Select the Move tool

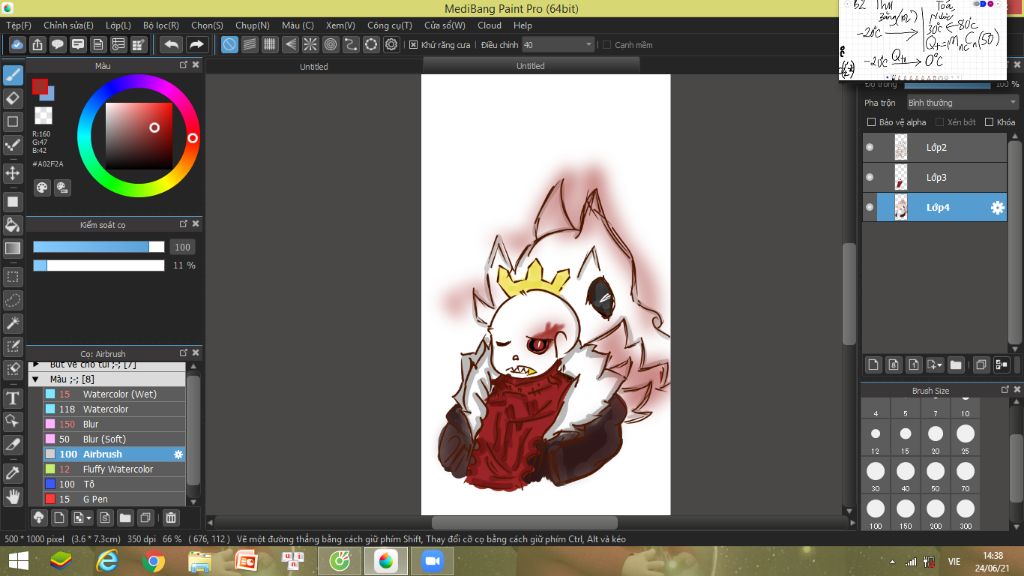tap(13, 173)
